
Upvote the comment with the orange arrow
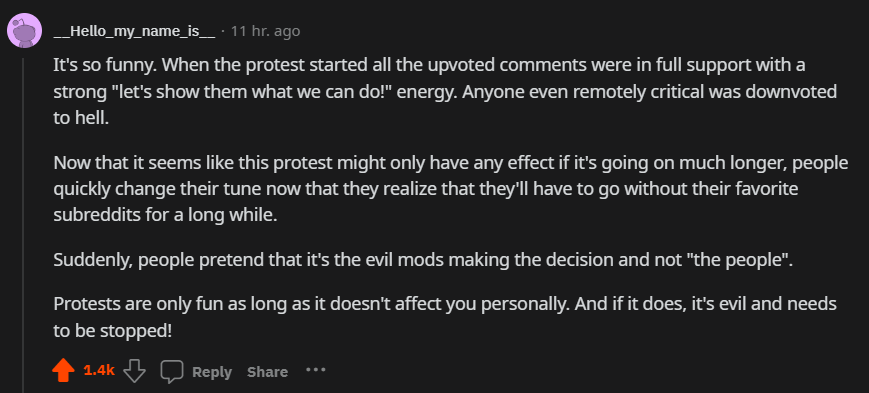click(x=63, y=371)
